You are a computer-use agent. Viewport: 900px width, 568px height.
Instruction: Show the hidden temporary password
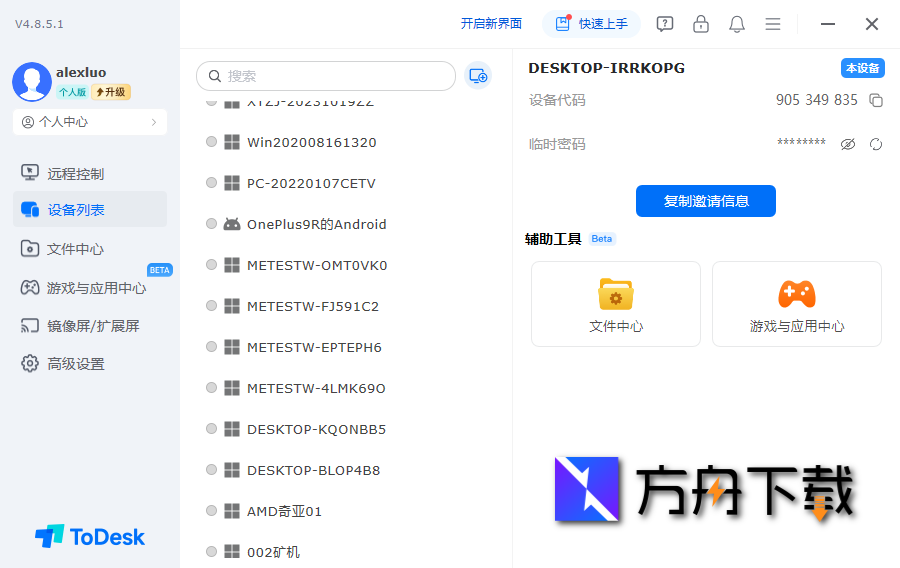[848, 144]
